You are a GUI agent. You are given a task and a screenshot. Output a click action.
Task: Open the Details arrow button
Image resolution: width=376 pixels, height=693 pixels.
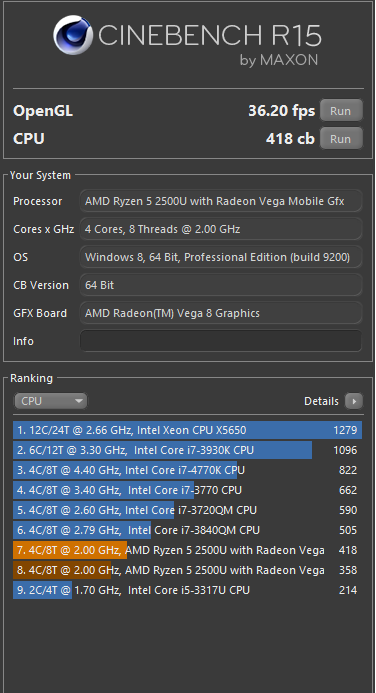(x=354, y=401)
